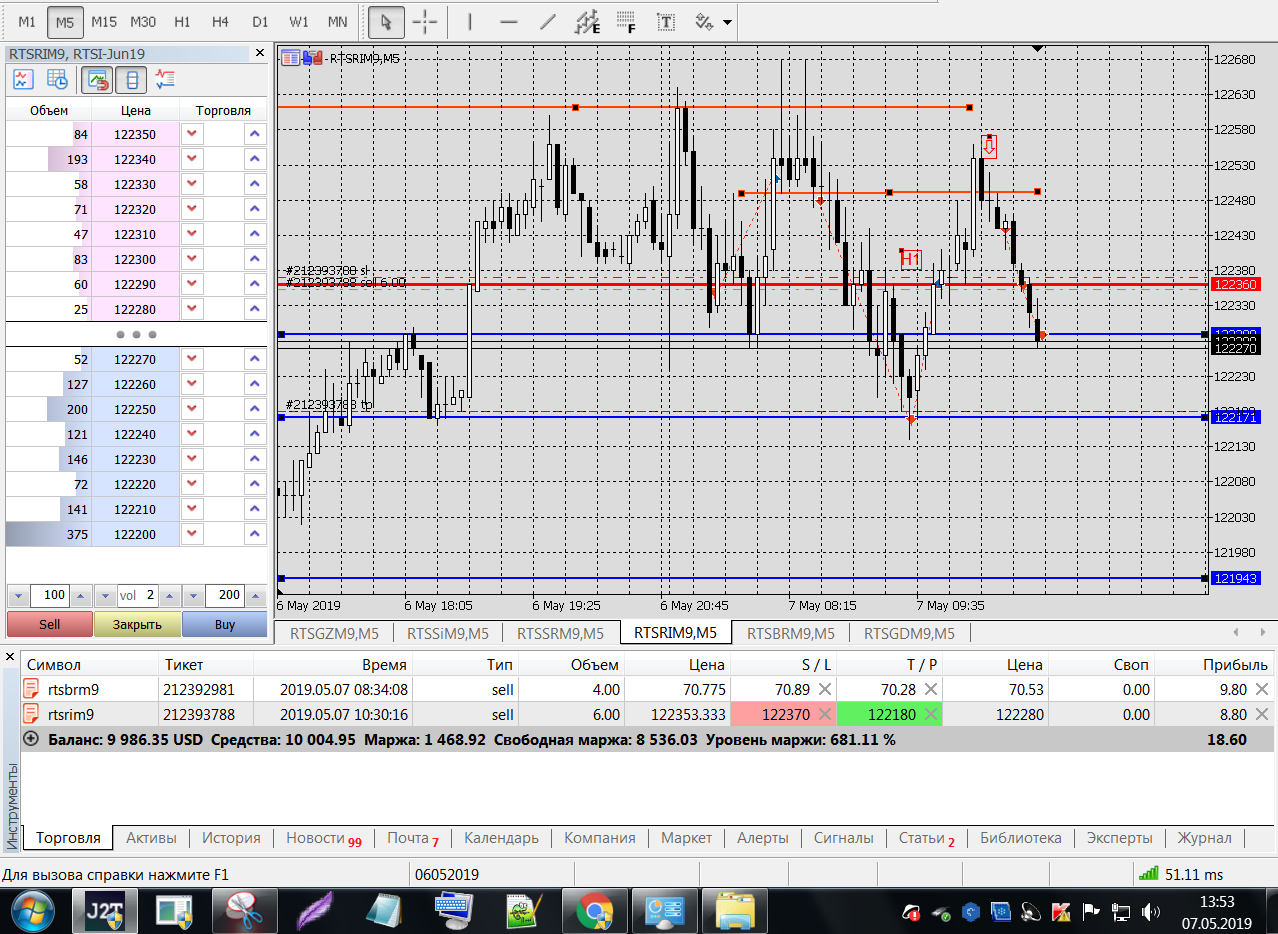This screenshot has width=1278, height=934.
Task: Toggle the depth of market spread mode button
Action: pyautogui.click(x=132, y=79)
